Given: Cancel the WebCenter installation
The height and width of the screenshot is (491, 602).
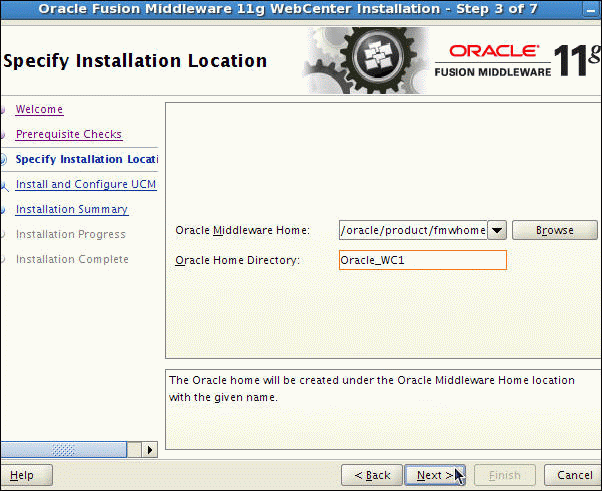Looking at the screenshot, I should coord(574,475).
